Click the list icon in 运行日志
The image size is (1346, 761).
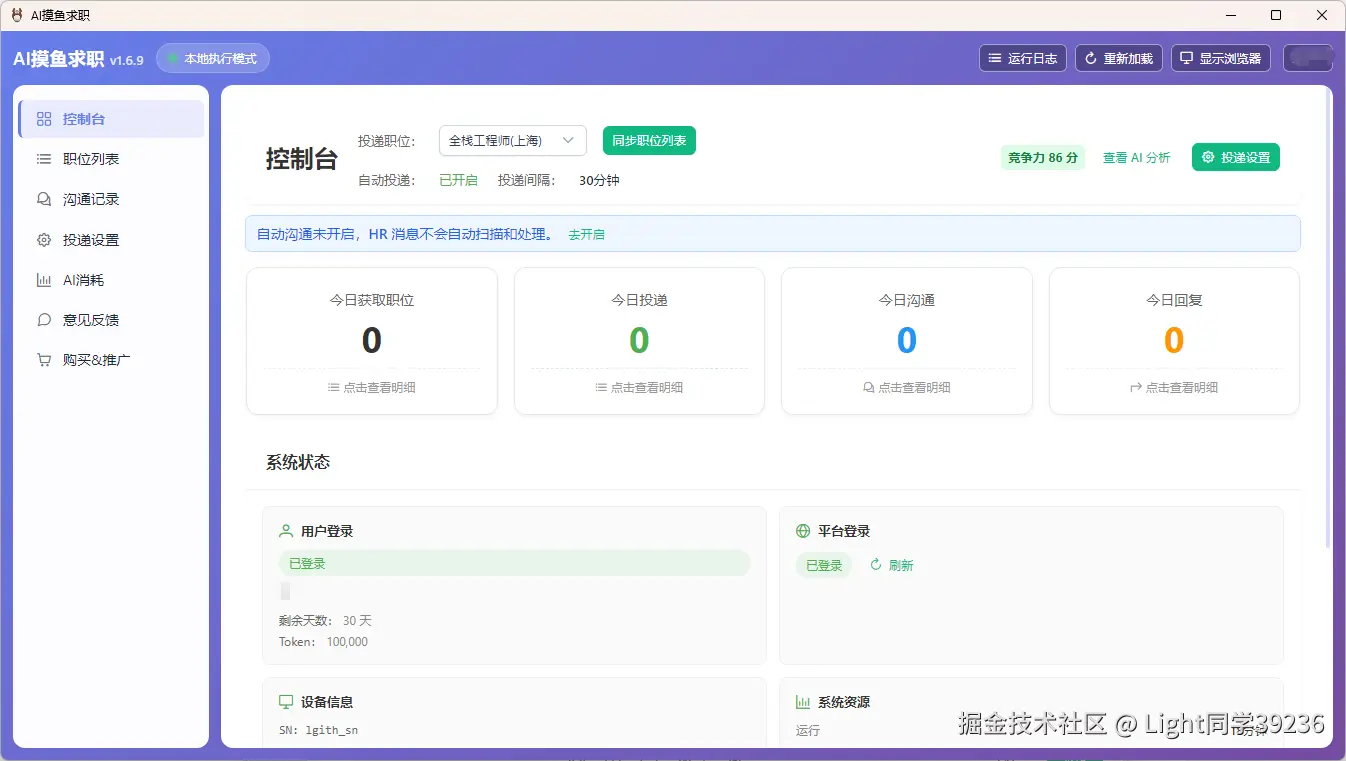pos(995,58)
